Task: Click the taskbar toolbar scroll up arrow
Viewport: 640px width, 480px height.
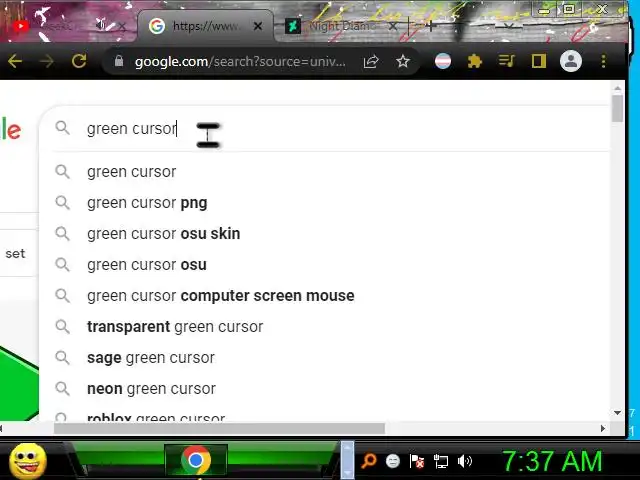Action: coord(347,447)
